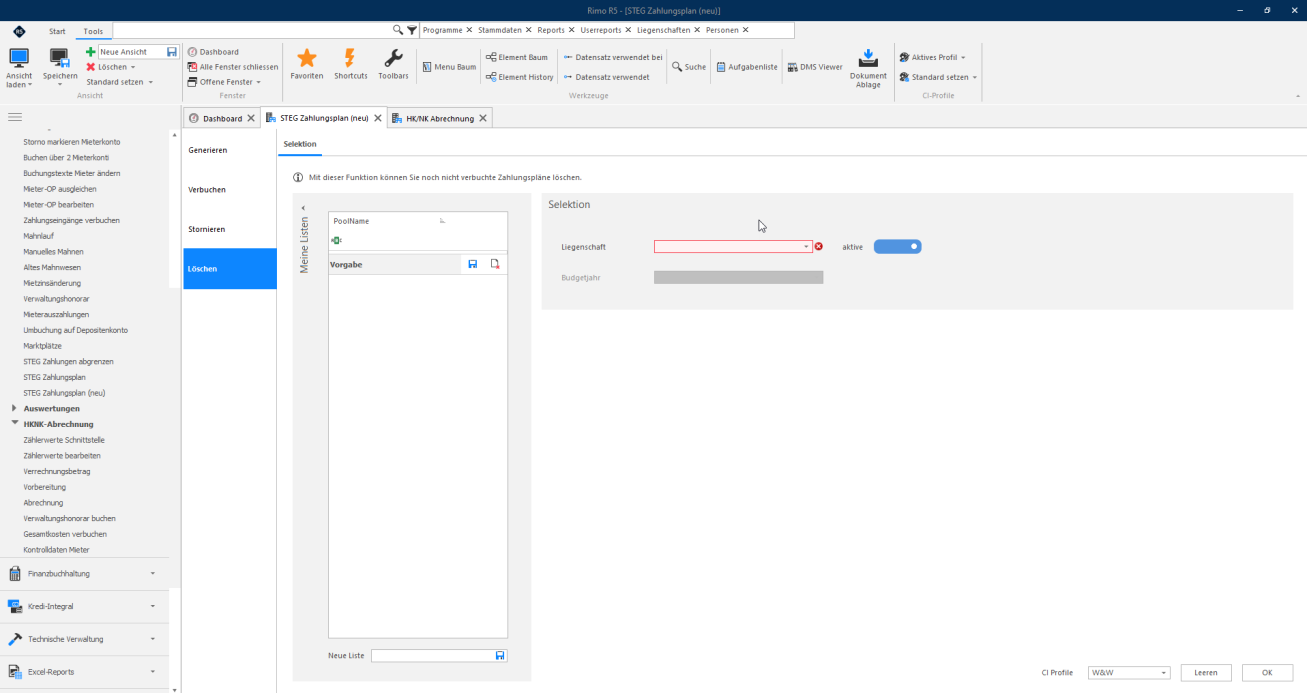Expand the Ansicht laden dropdown
The height and width of the screenshot is (693, 1307).
[19, 68]
